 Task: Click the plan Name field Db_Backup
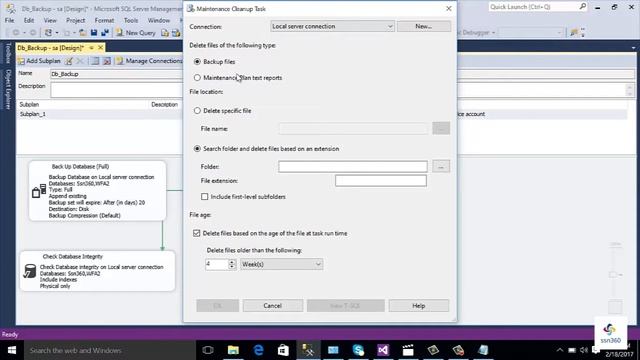pos(117,74)
